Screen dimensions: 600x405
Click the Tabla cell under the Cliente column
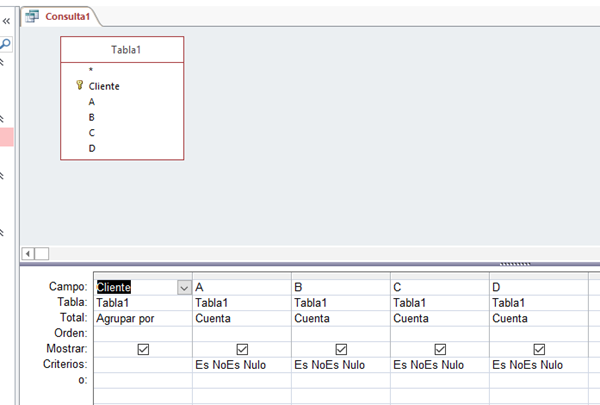(143, 303)
